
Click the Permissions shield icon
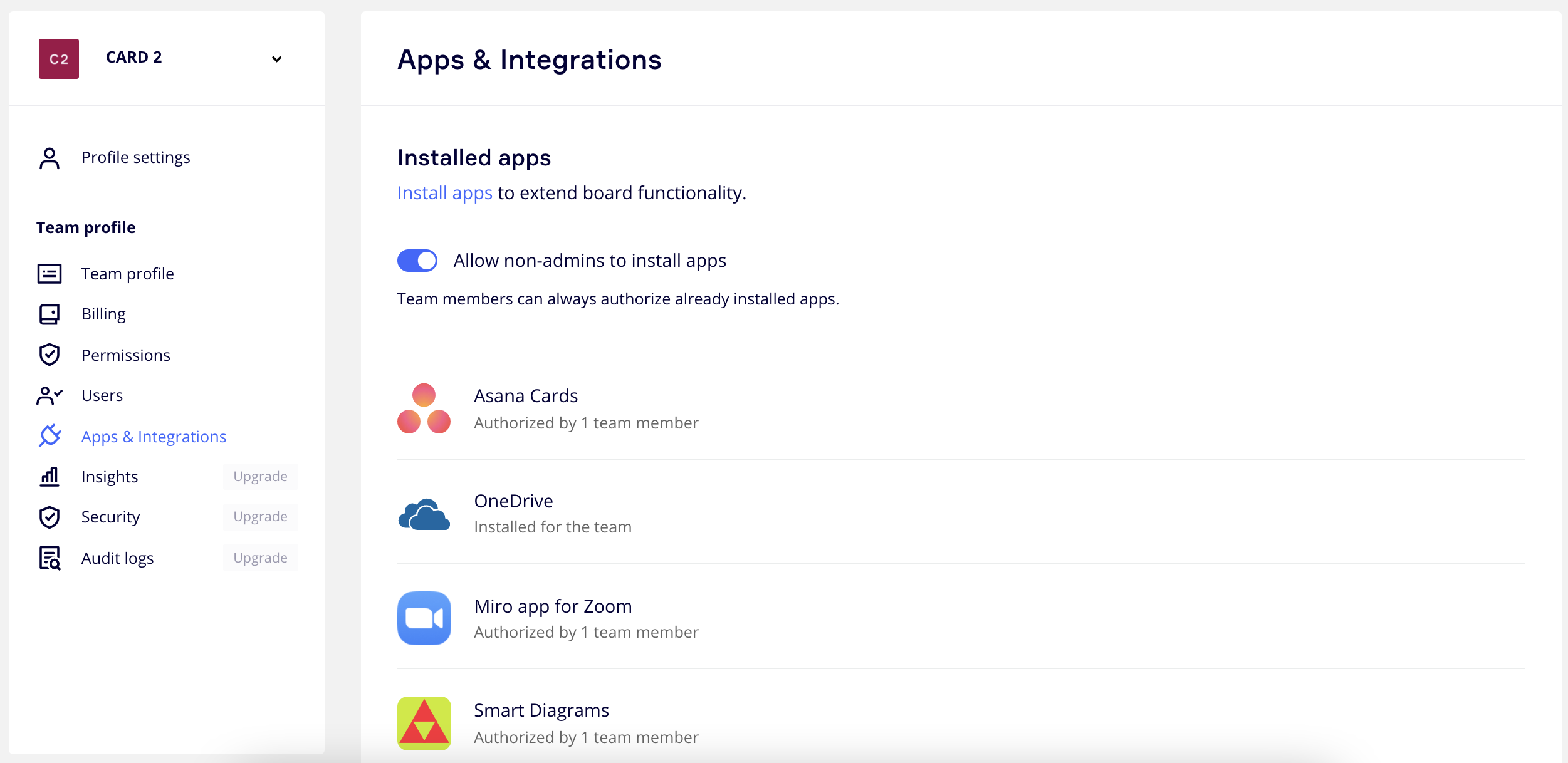coord(50,355)
